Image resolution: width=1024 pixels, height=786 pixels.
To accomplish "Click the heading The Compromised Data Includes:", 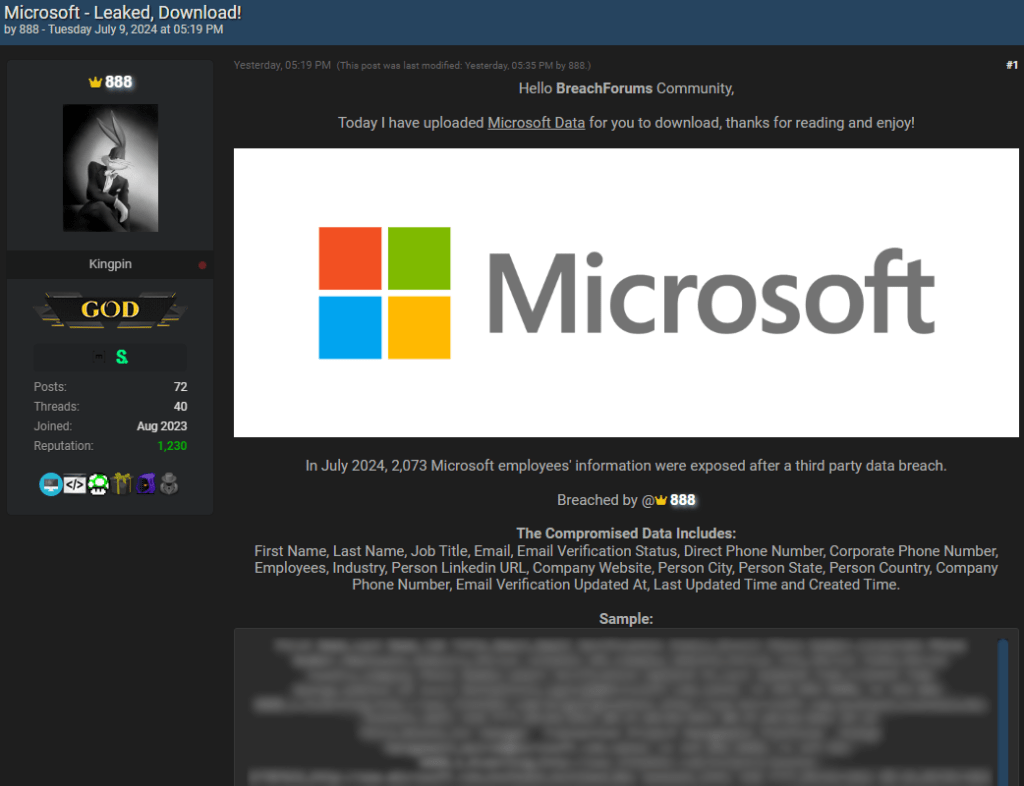I will tap(626, 533).
